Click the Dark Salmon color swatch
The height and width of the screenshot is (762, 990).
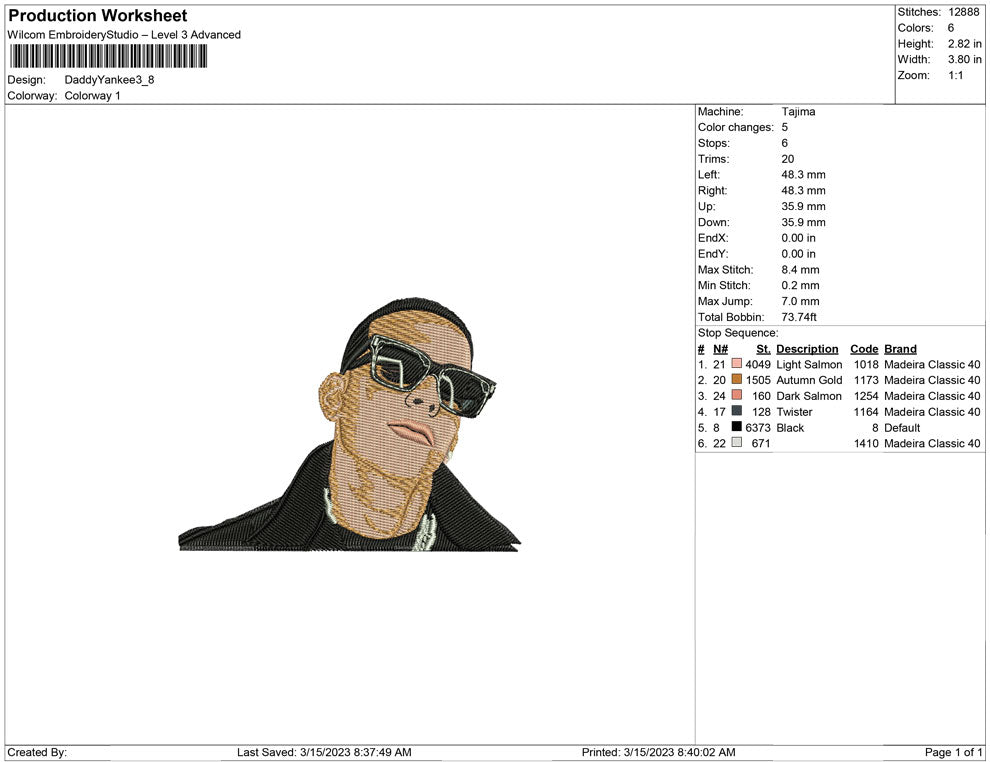(736, 395)
